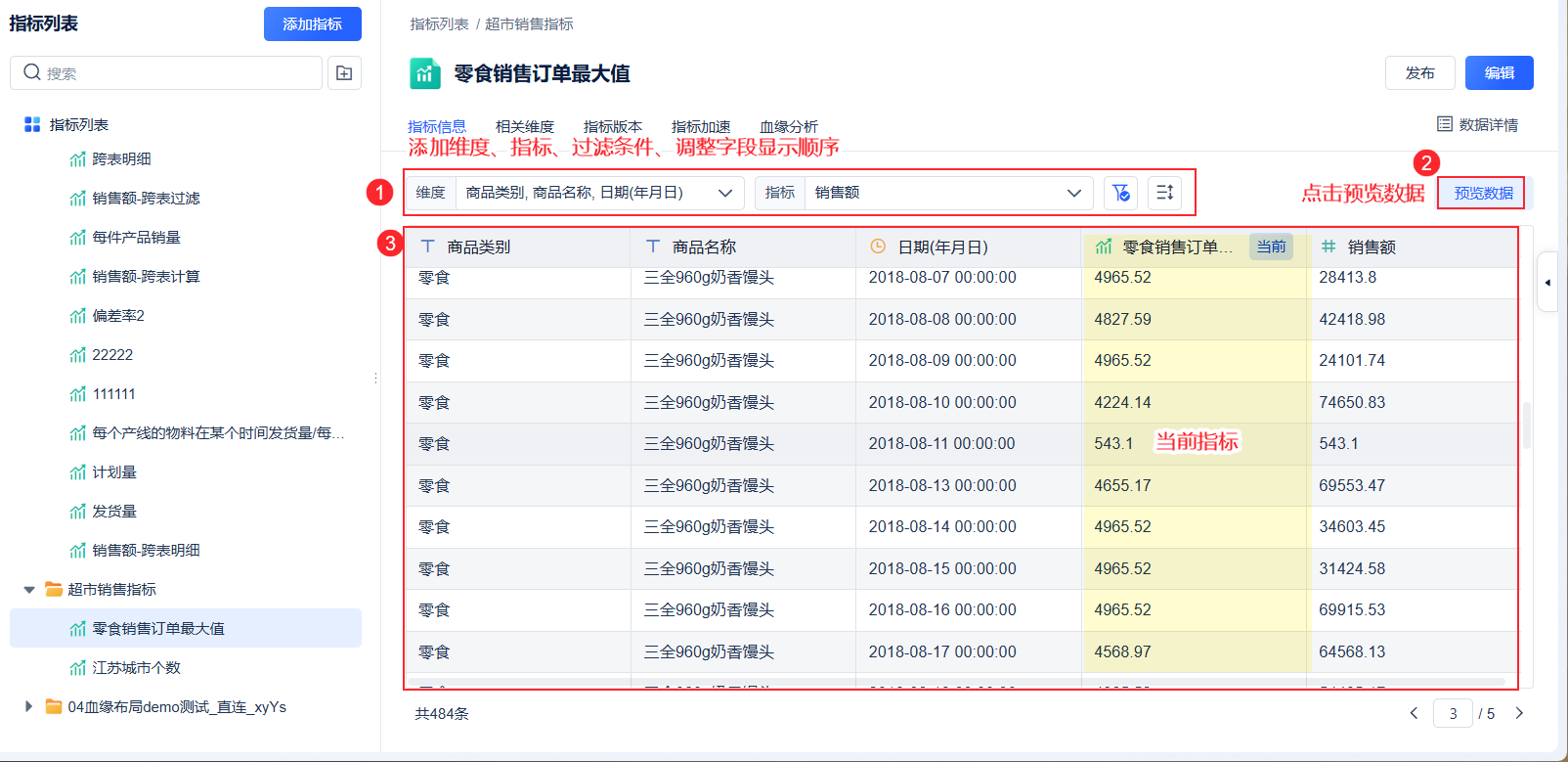Click the chart icon beside 发货量

point(78,512)
